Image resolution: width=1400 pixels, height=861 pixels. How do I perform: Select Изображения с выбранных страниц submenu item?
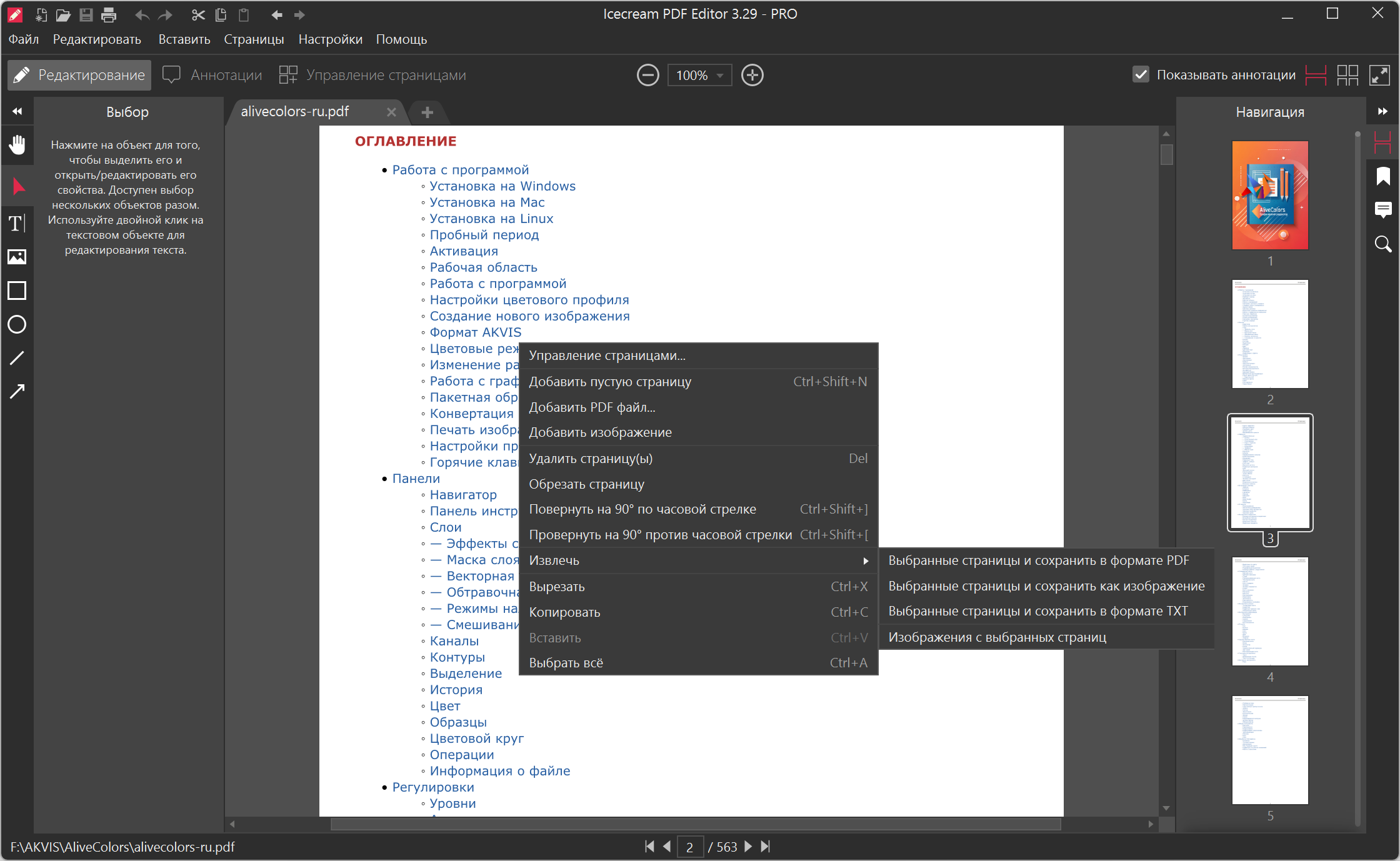pos(997,637)
